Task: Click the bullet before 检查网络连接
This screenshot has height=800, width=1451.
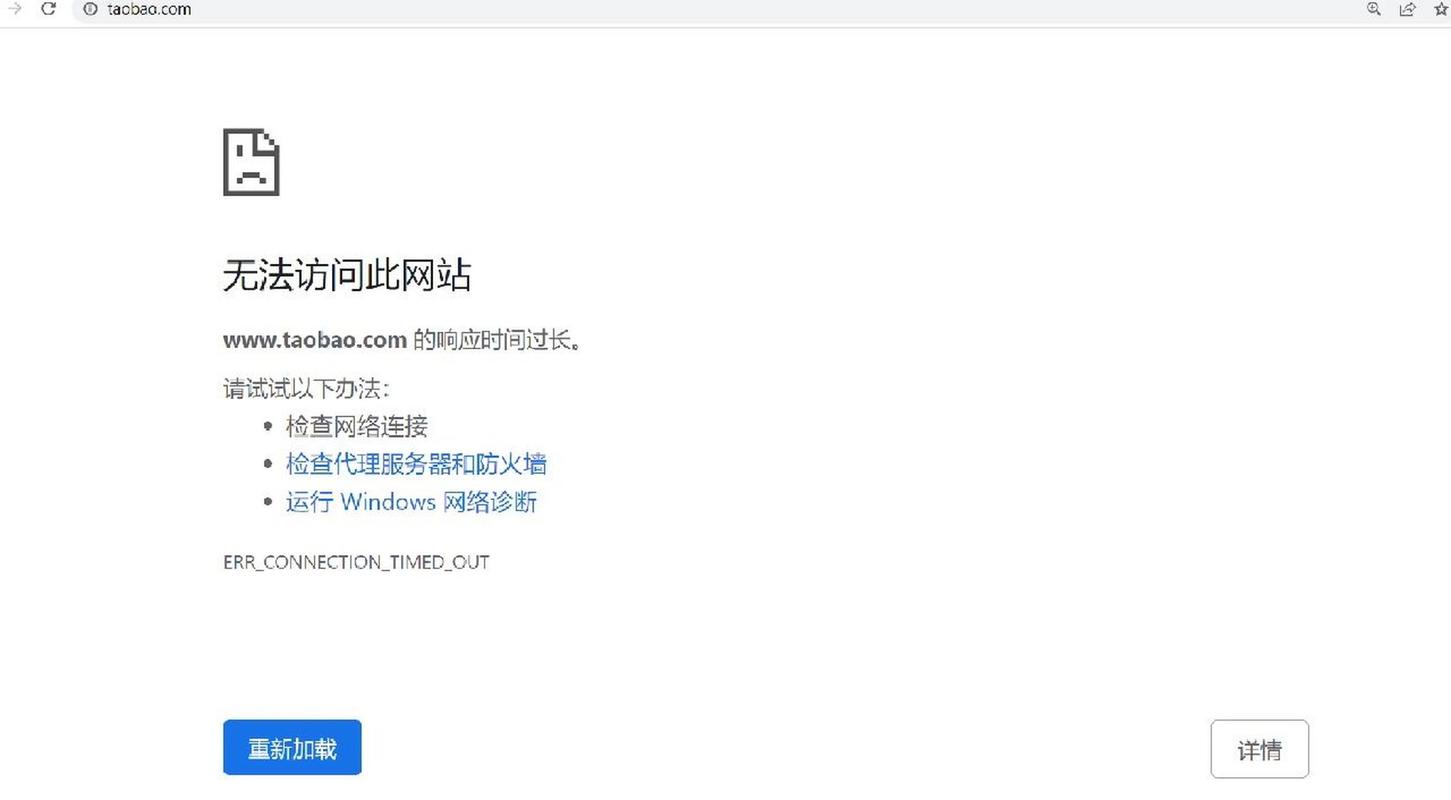Action: click(x=268, y=427)
